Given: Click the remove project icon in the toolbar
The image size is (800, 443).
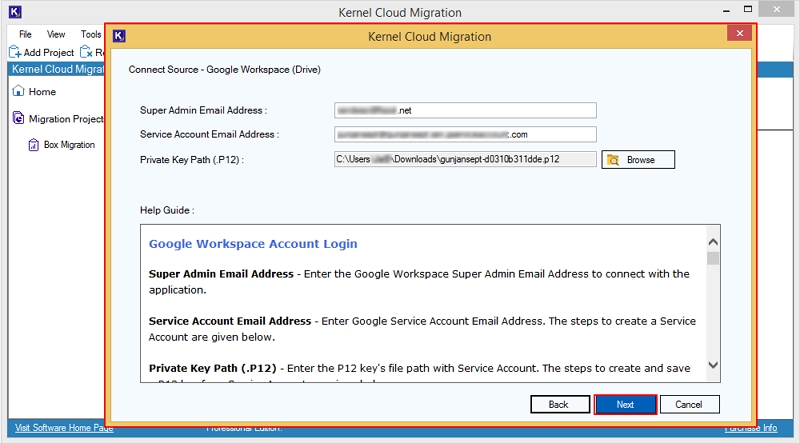Looking at the screenshot, I should (87, 52).
